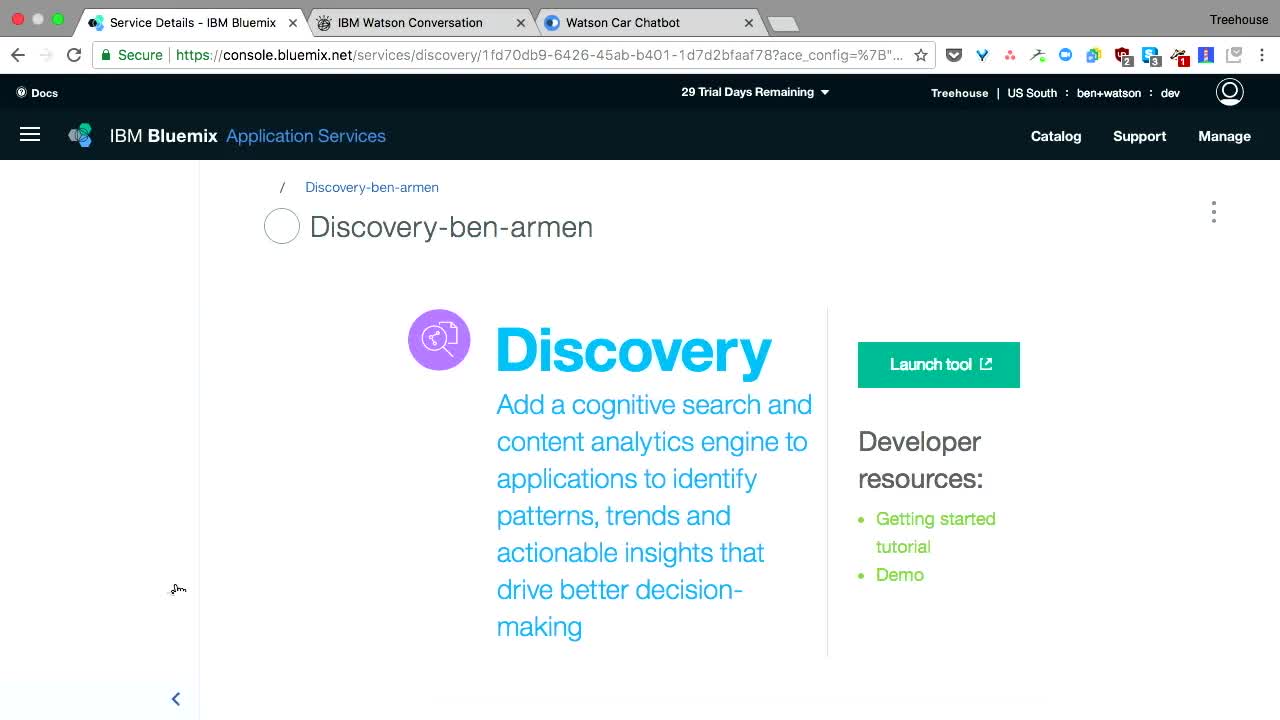Screen dimensions: 1280x720
Task: Click the US South region selector
Action: (1032, 93)
